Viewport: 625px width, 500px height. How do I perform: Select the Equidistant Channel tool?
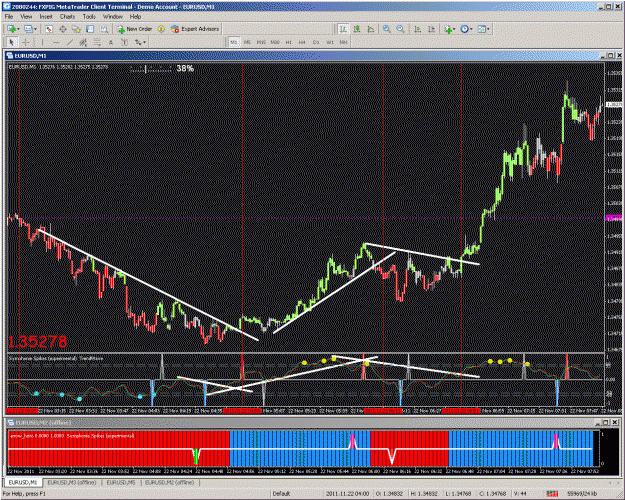[x=83, y=42]
